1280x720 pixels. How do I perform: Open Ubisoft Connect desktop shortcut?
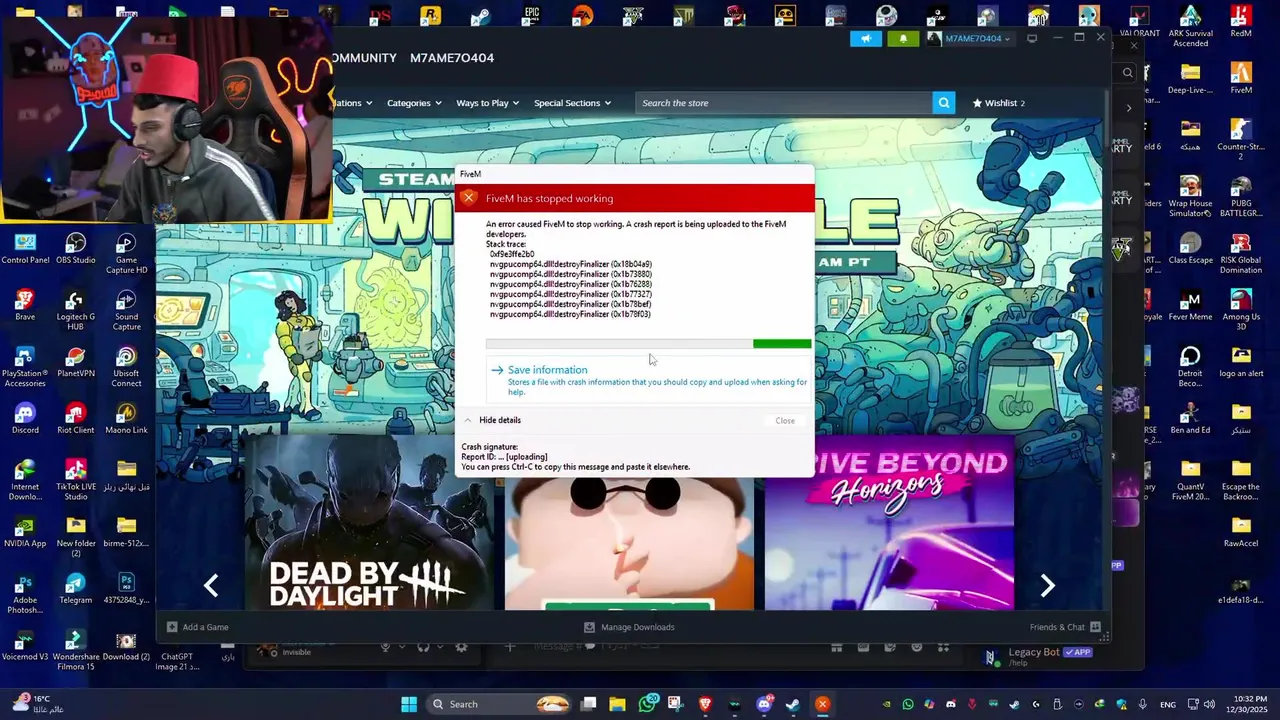pos(126,367)
